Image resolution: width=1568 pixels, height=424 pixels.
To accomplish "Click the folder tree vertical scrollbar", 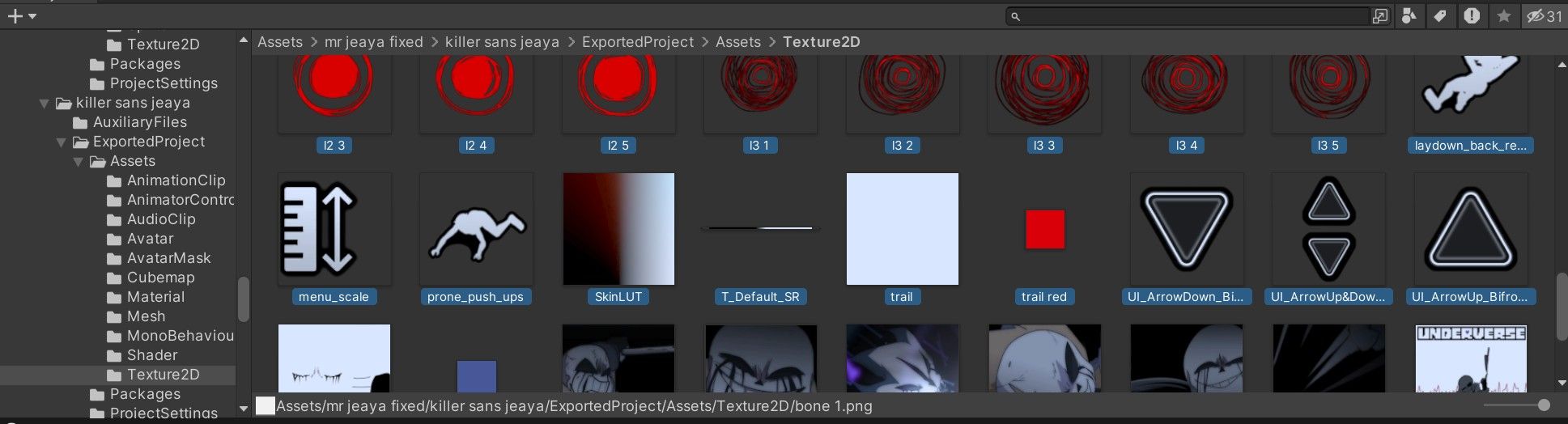I will [243, 299].
